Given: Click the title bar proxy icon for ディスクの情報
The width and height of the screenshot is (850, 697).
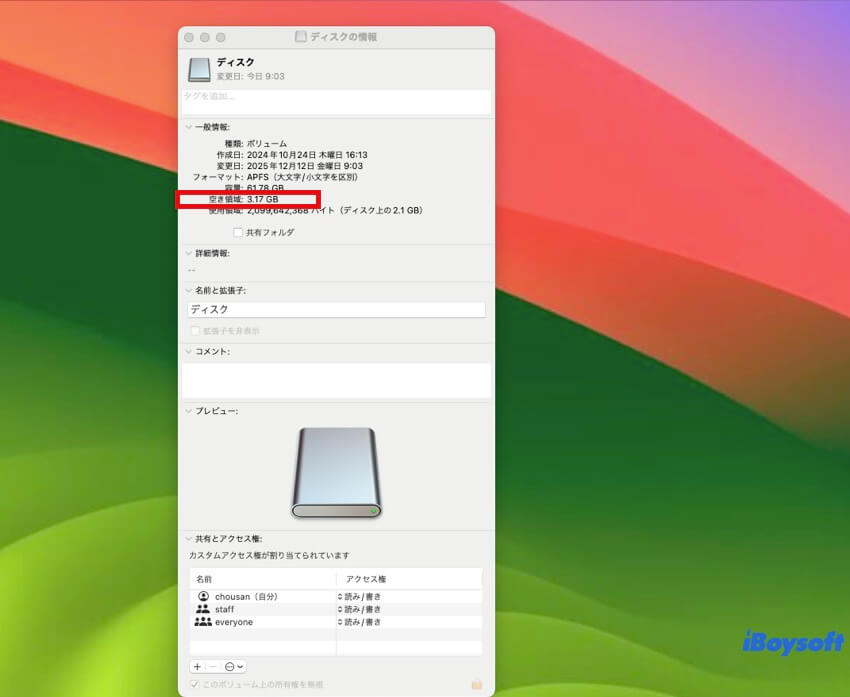Looking at the screenshot, I should click(x=301, y=37).
